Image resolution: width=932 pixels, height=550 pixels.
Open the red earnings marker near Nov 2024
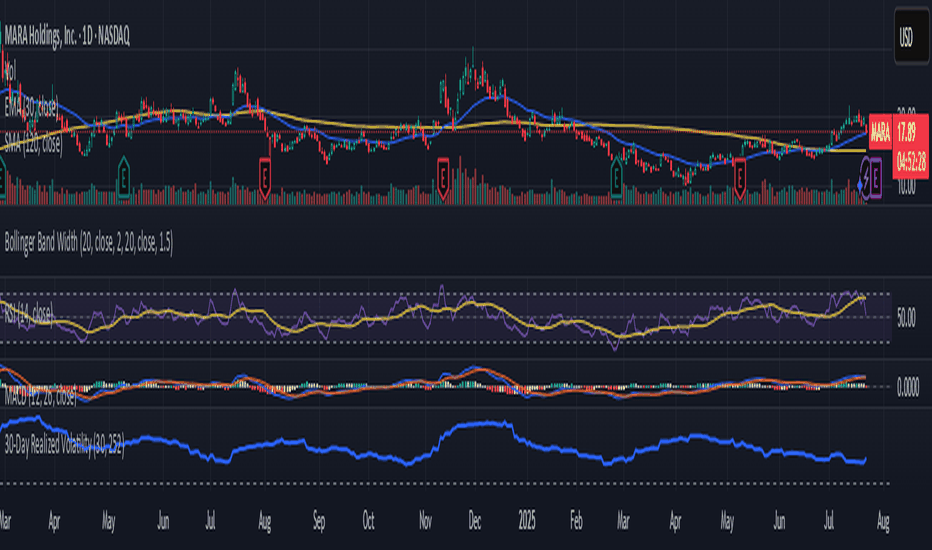[x=443, y=178]
